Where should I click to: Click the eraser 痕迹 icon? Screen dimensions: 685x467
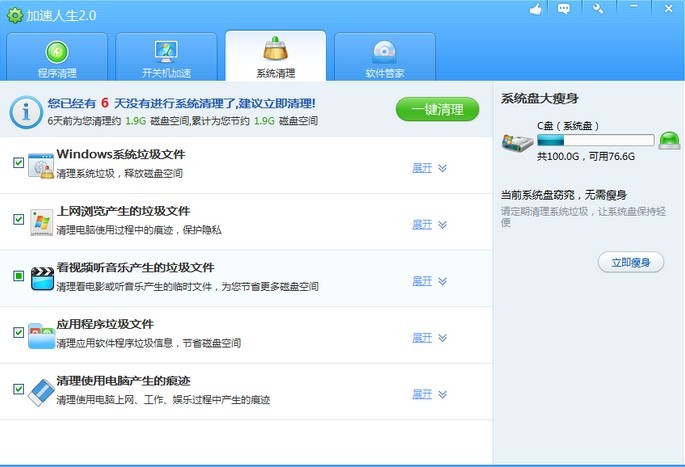tap(41, 392)
